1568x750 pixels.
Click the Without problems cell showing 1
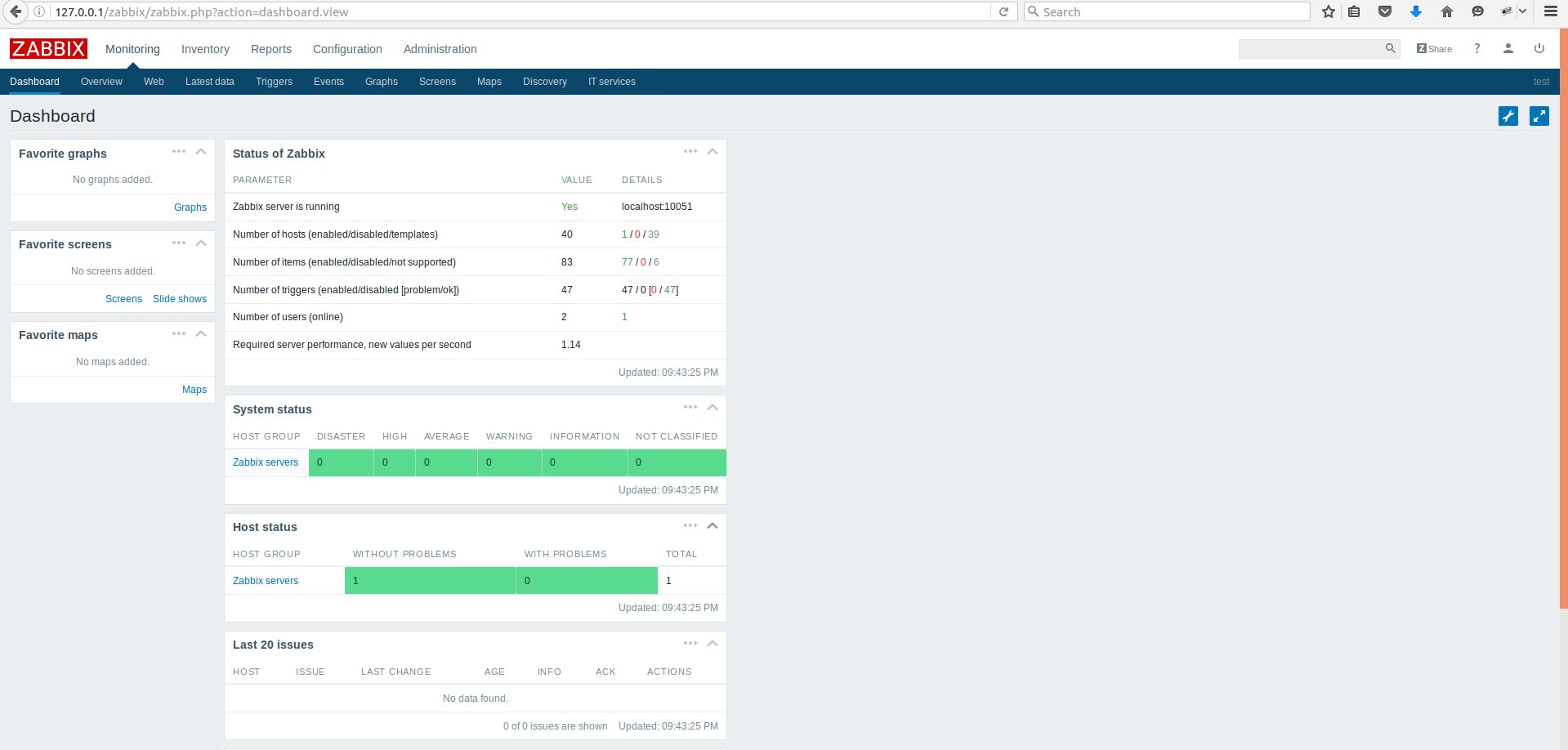tap(430, 581)
